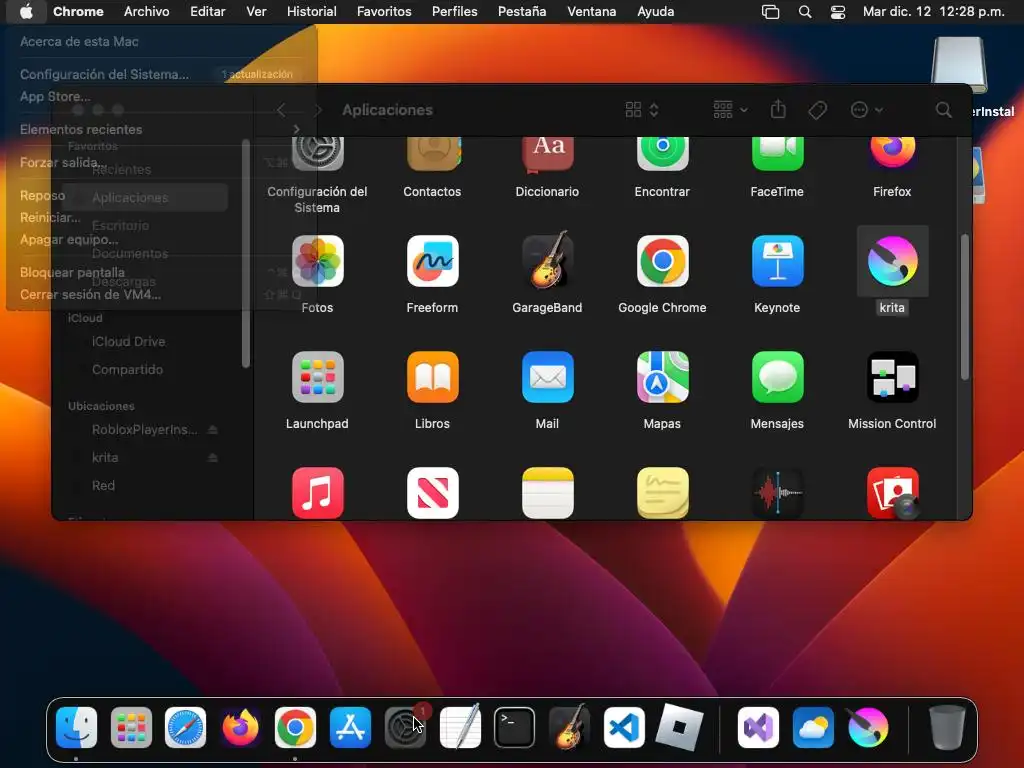
Task: Select Configuración del Sistema in Finder grid
Action: pyautogui.click(x=317, y=154)
